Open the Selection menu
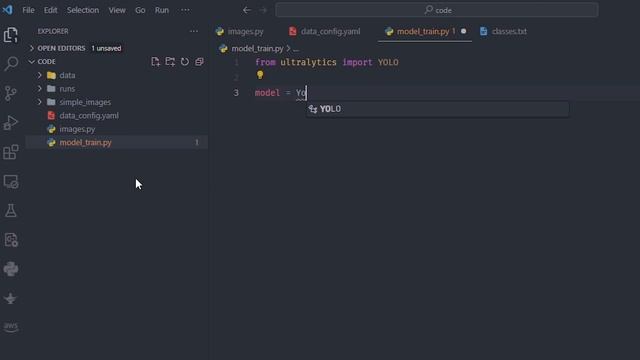This screenshot has height=360, width=640. (83, 10)
